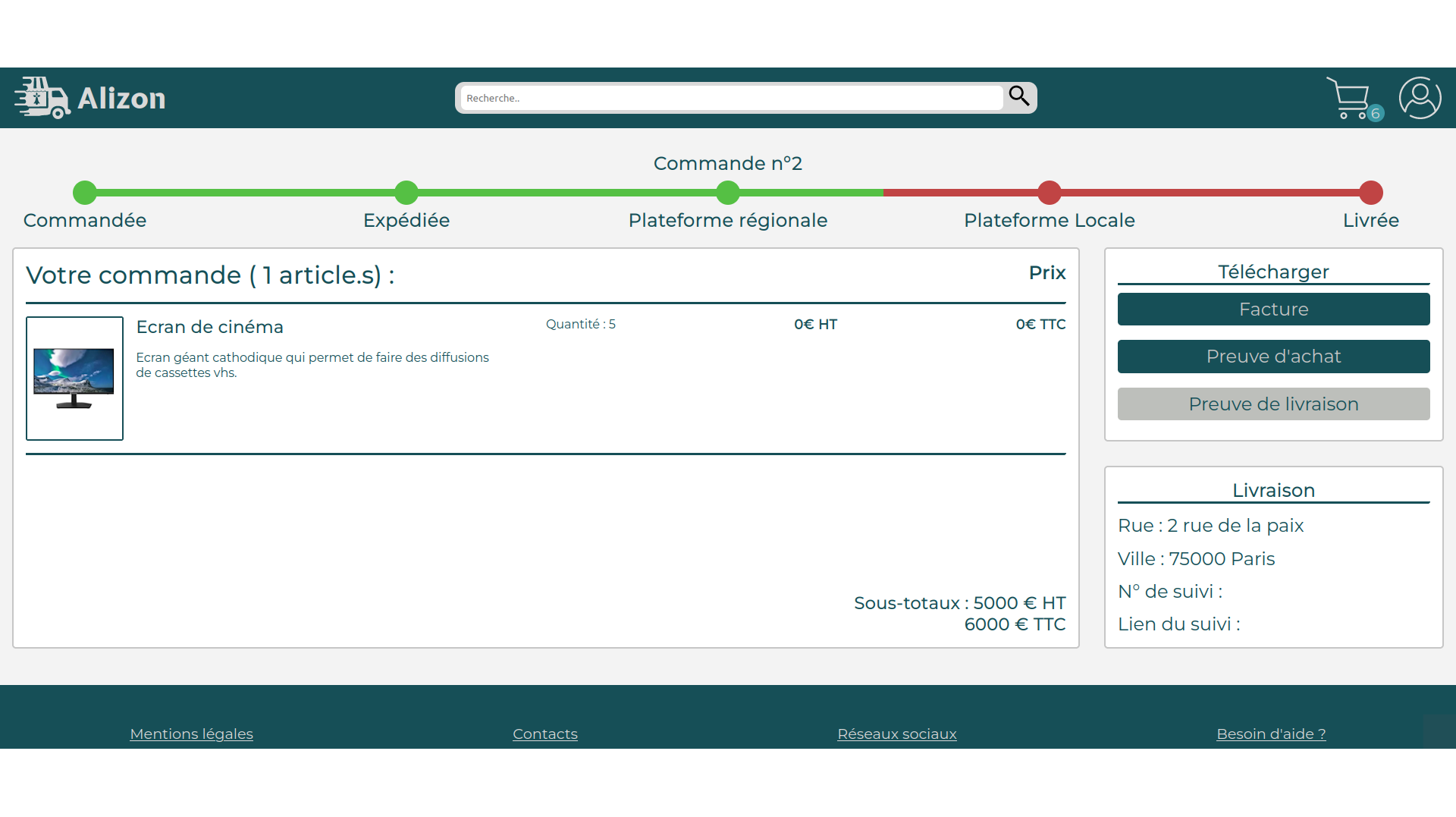Open the Besoin d'aide ? link
Screen dimensions: 1456x817
coord(1271,734)
